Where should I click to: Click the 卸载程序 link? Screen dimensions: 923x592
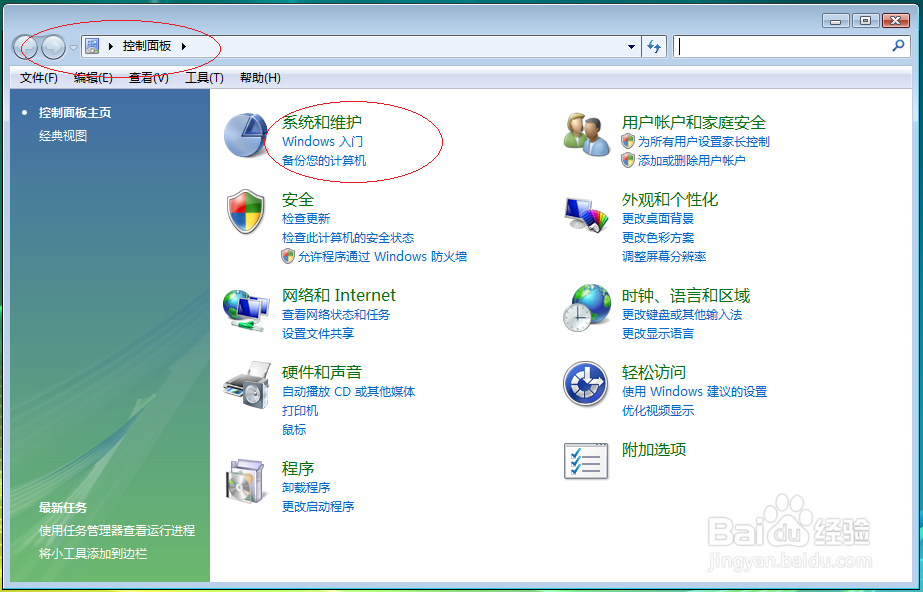[306, 488]
